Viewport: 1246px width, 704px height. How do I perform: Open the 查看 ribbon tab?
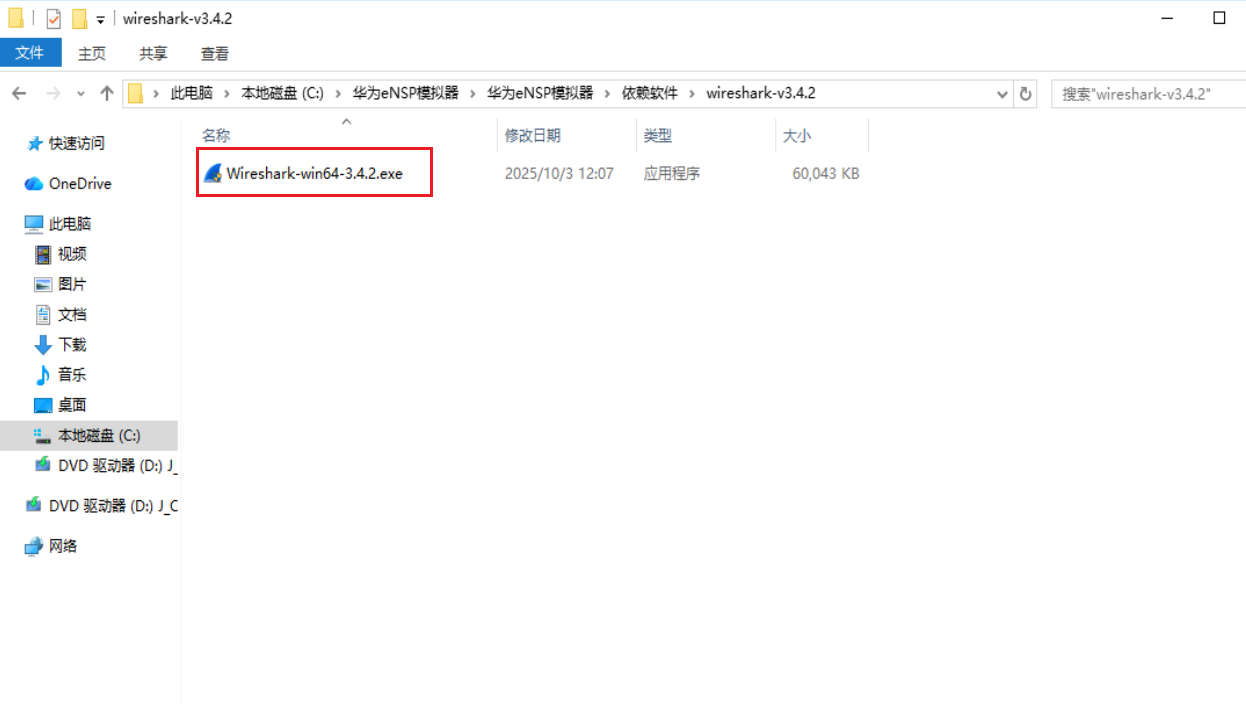coord(215,53)
